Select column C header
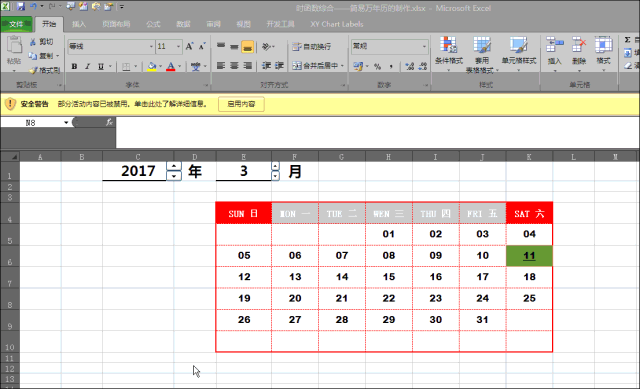 pos(138,157)
